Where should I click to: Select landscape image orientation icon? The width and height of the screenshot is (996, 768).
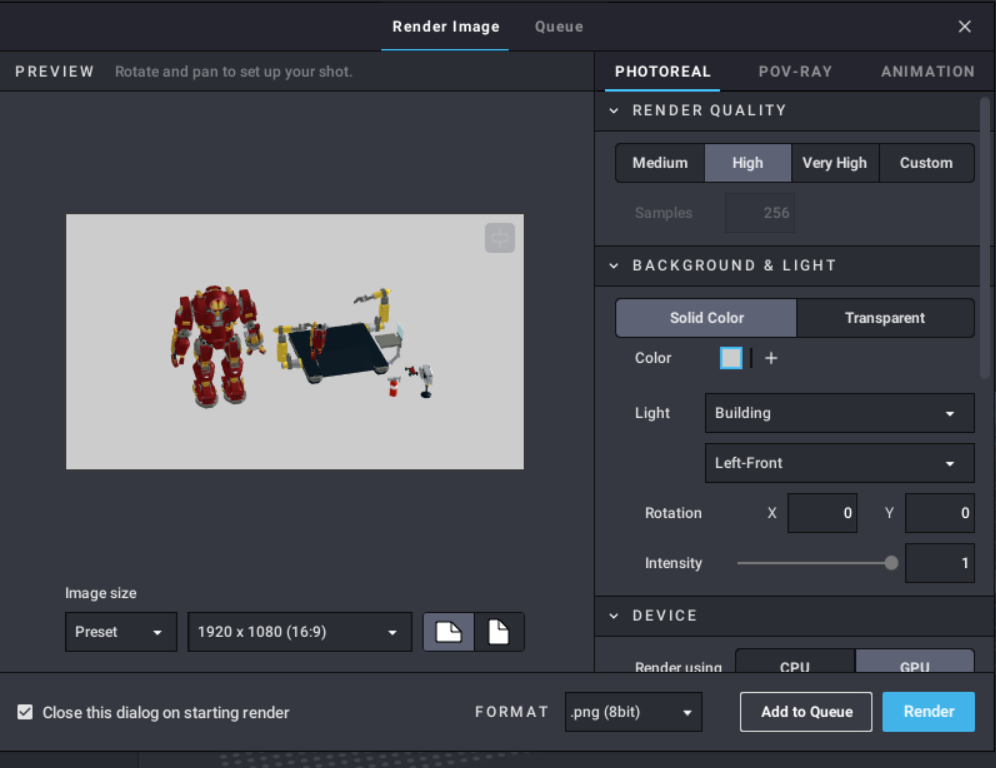(x=448, y=632)
